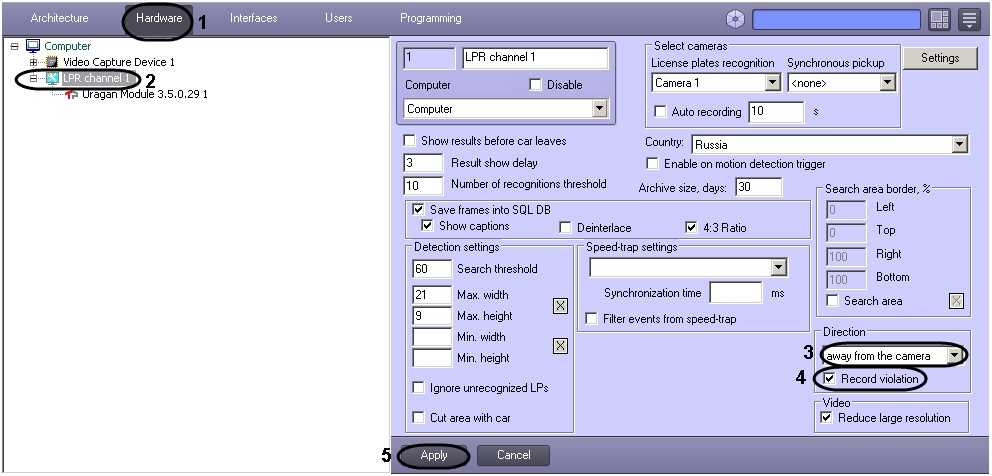The width and height of the screenshot is (992, 476).
Task: Click the Max. height field
Action: 432,316
